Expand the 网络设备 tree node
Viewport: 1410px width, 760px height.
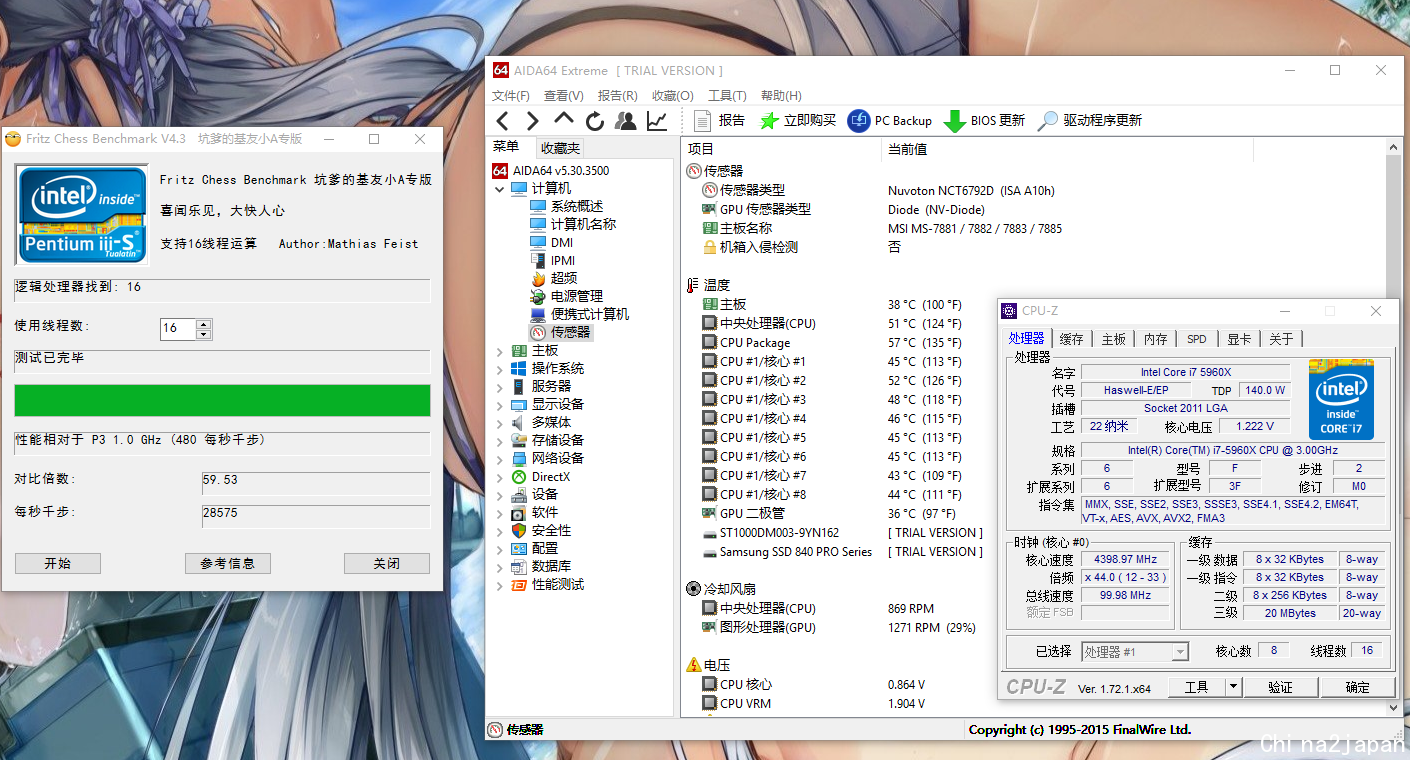coord(500,458)
